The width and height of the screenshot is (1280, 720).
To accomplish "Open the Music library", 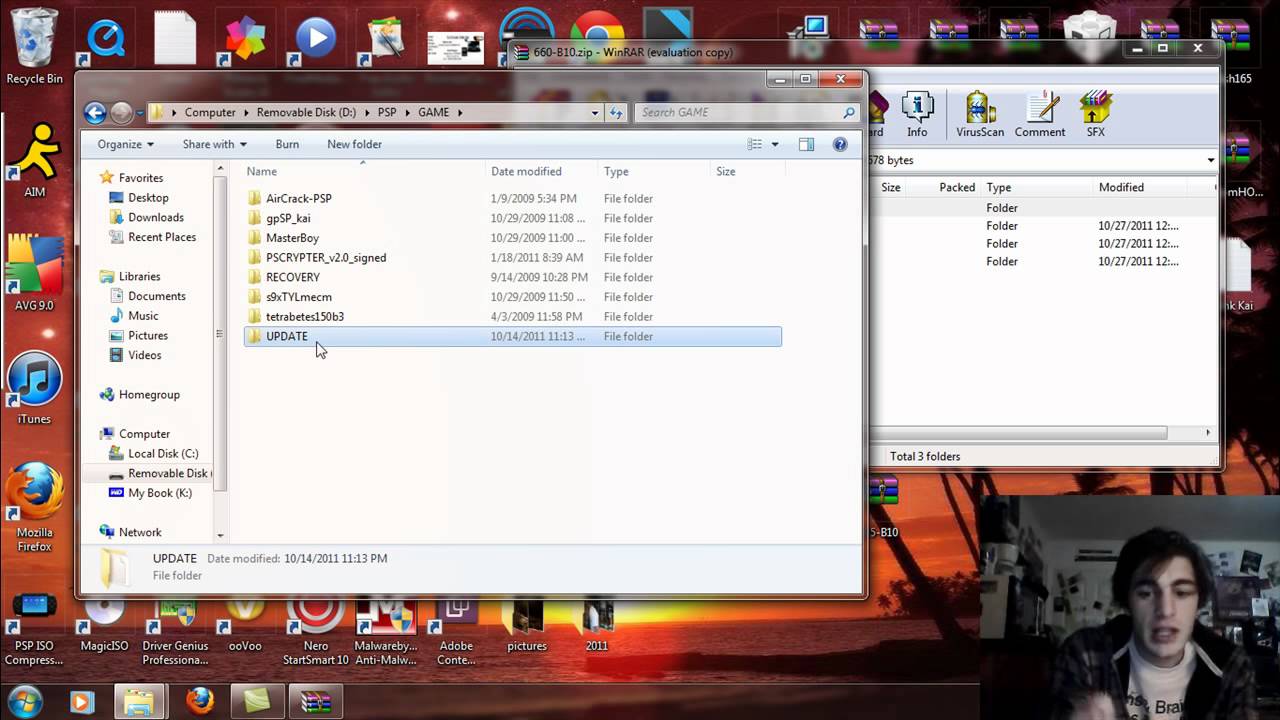I will pos(143,316).
